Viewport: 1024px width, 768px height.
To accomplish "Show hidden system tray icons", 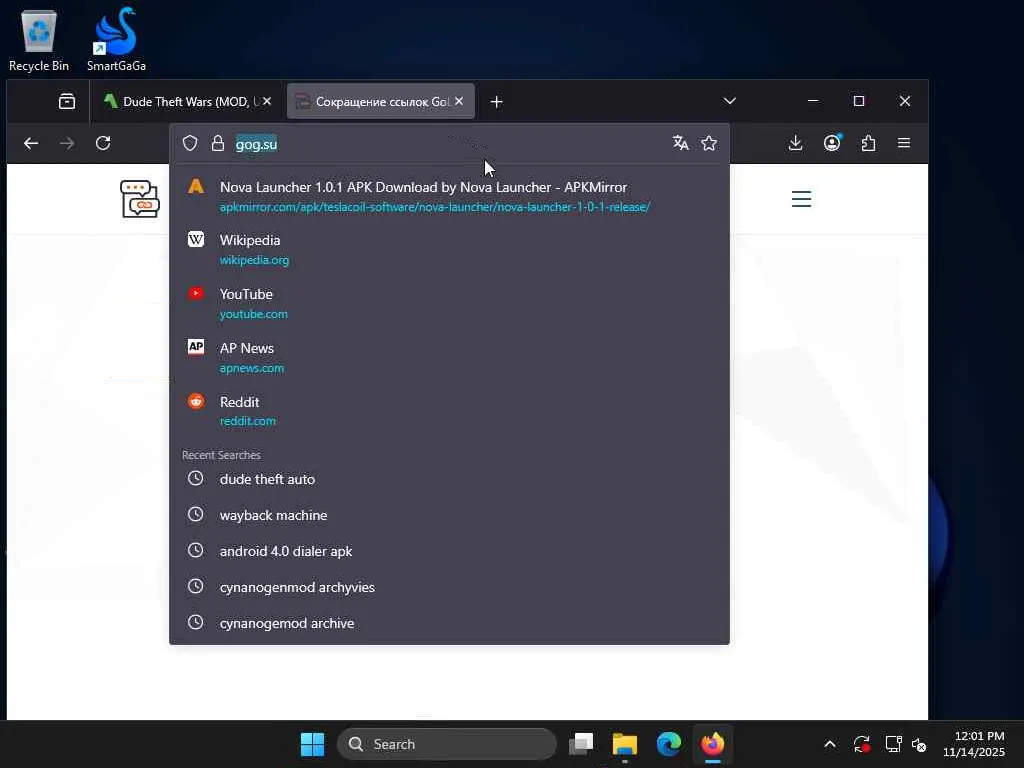I will [829, 744].
